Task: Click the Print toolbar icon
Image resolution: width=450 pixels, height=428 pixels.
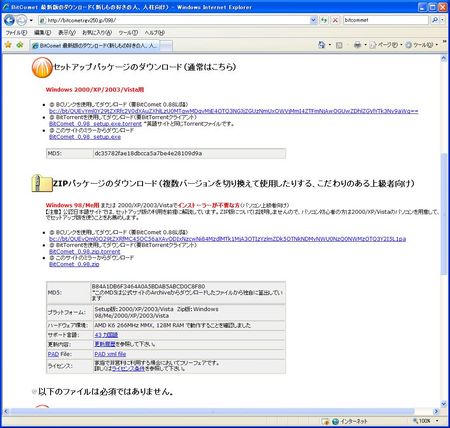Action: [357, 45]
